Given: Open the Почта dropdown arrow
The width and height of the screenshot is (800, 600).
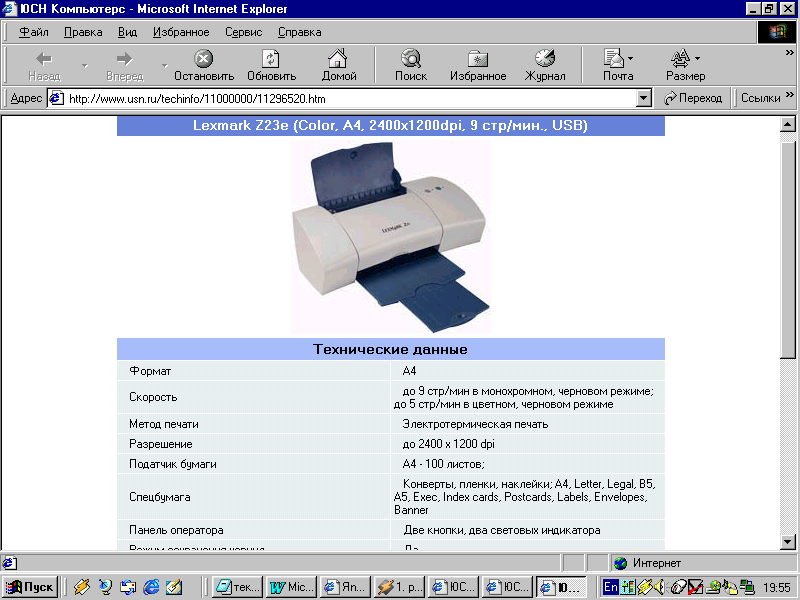Looking at the screenshot, I should (x=631, y=58).
